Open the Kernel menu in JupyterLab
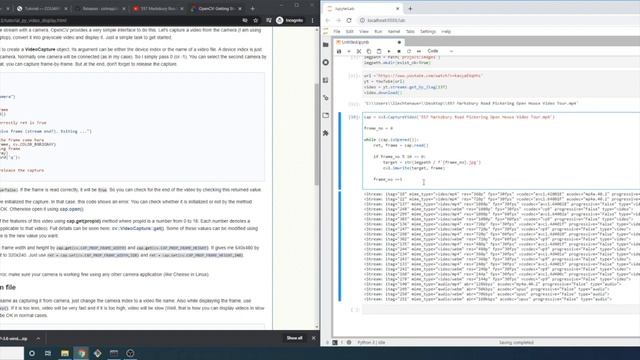640x360 pixels. click(394, 31)
